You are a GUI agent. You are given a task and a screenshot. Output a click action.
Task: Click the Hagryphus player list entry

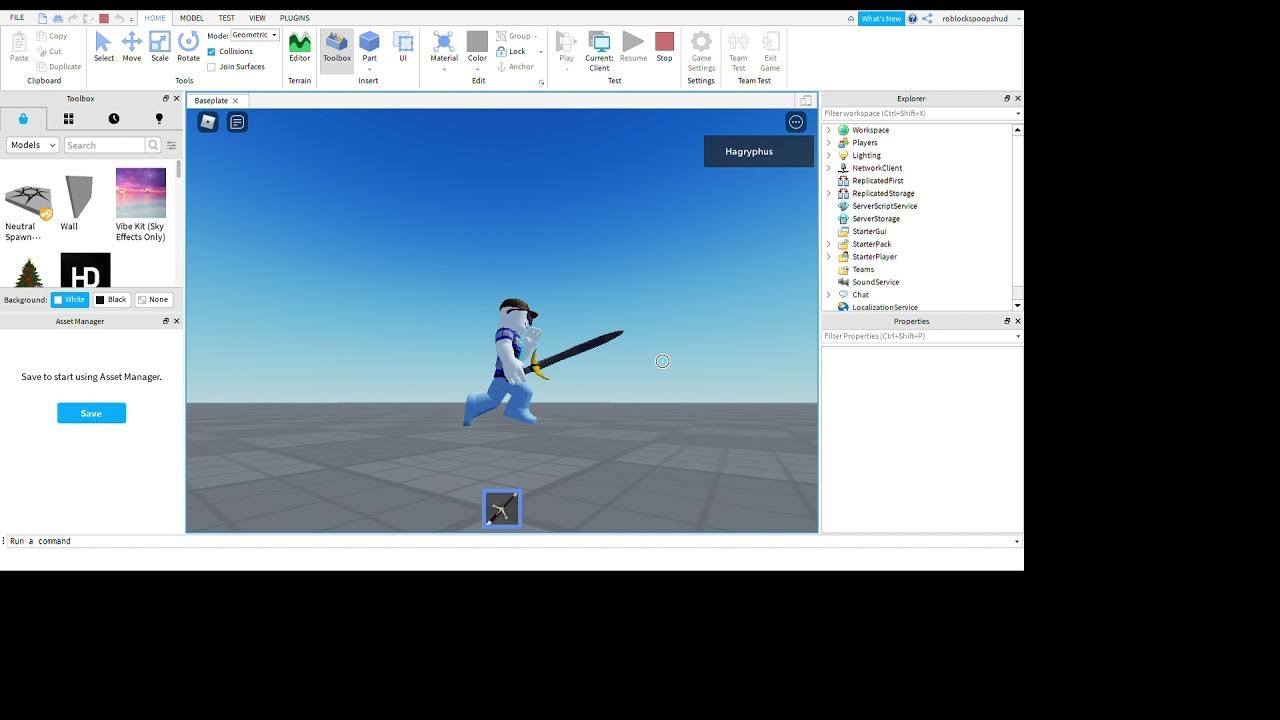(759, 152)
